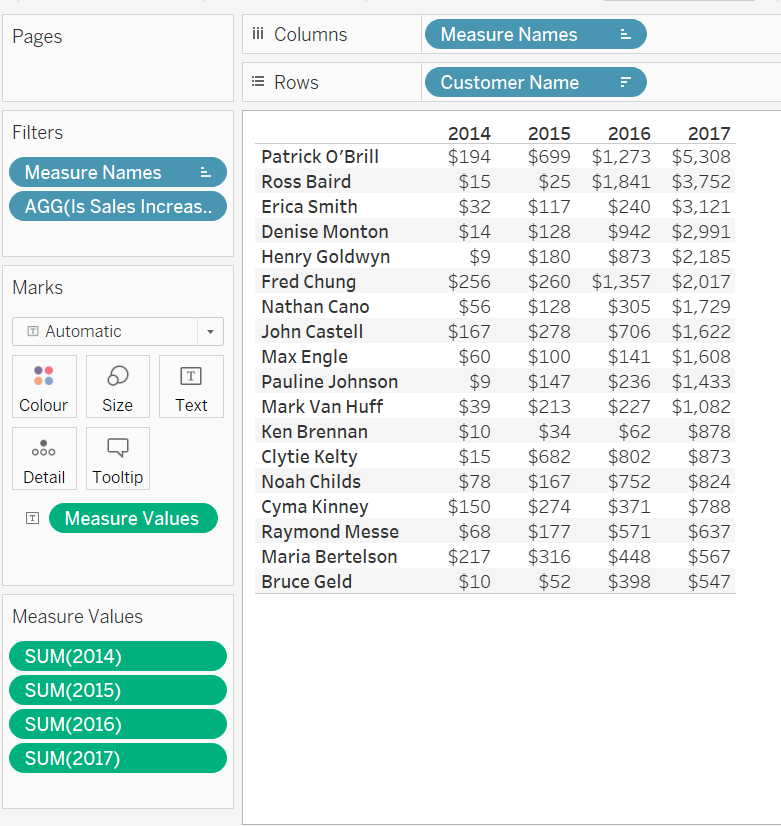This screenshot has width=781, height=826.
Task: Click text icon beside Measure Values pill
Action: point(33,518)
